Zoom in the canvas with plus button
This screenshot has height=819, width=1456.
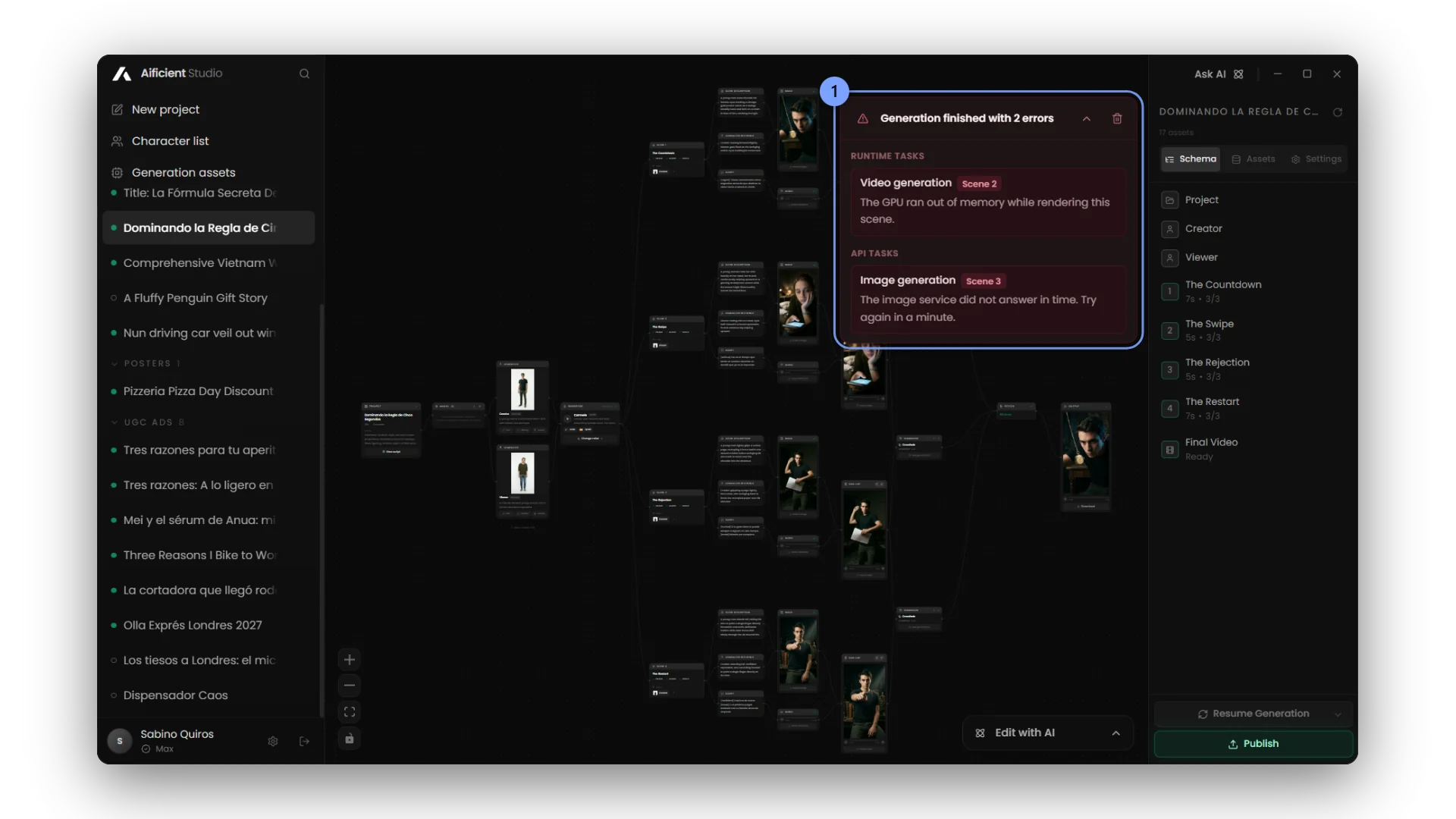[350, 660]
